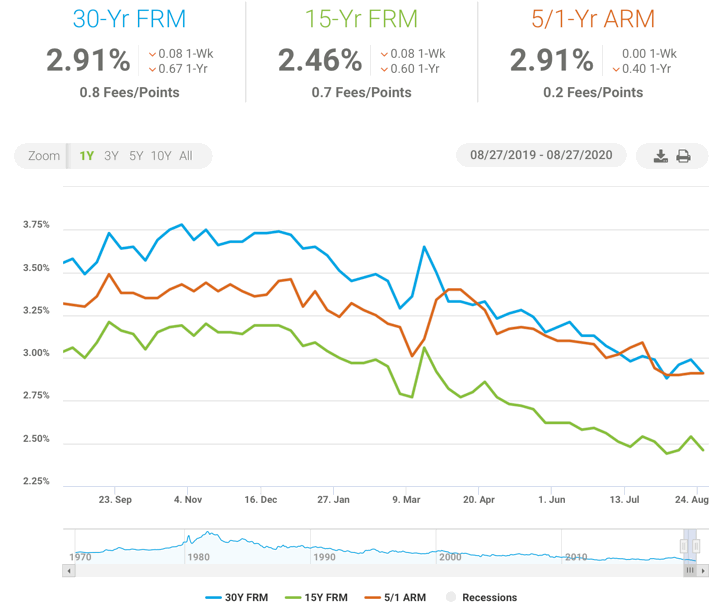Viewport: 720px width, 612px height.
Task: Set the zoom range to 5Y
Action: point(136,156)
